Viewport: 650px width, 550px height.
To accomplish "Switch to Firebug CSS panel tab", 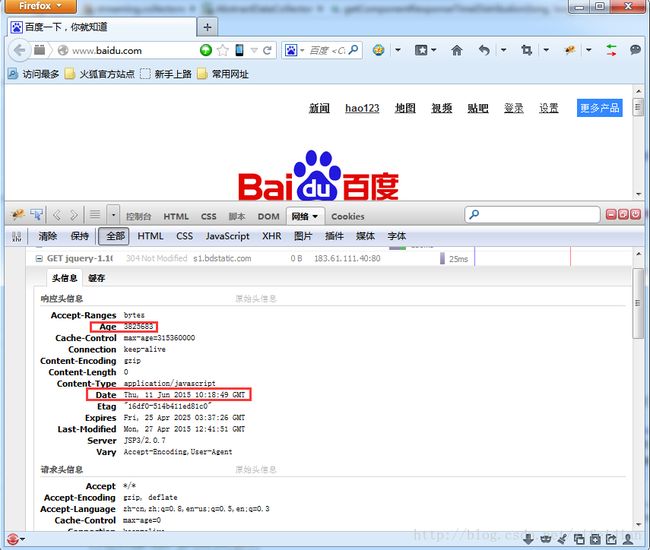I will coord(209,216).
